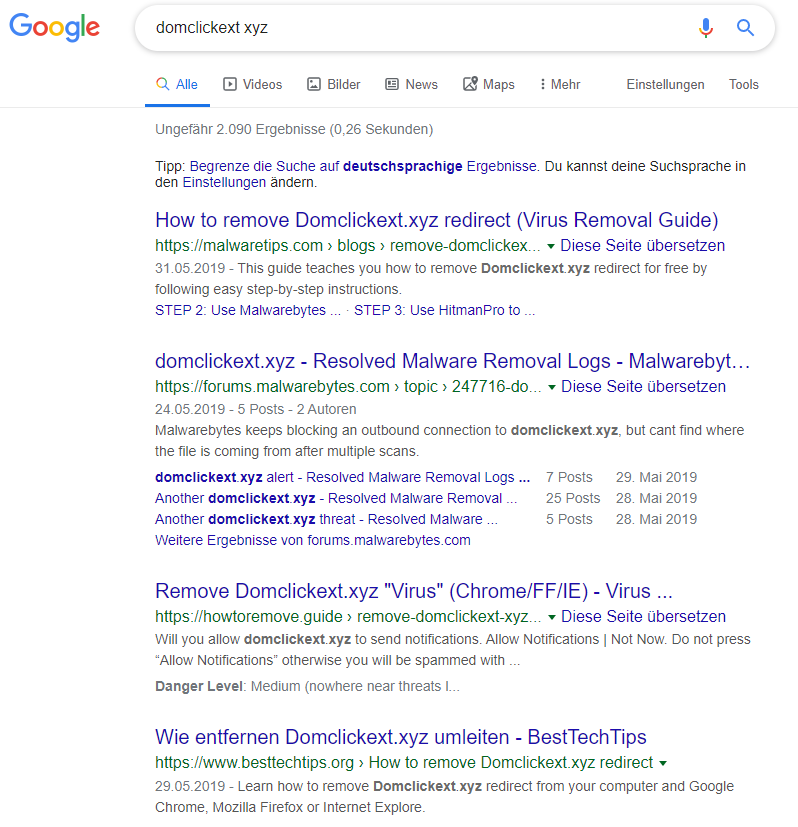Expand dropdown arrow next to malwaretips.com URL
Screen dimensions: 798x827
tap(551, 246)
